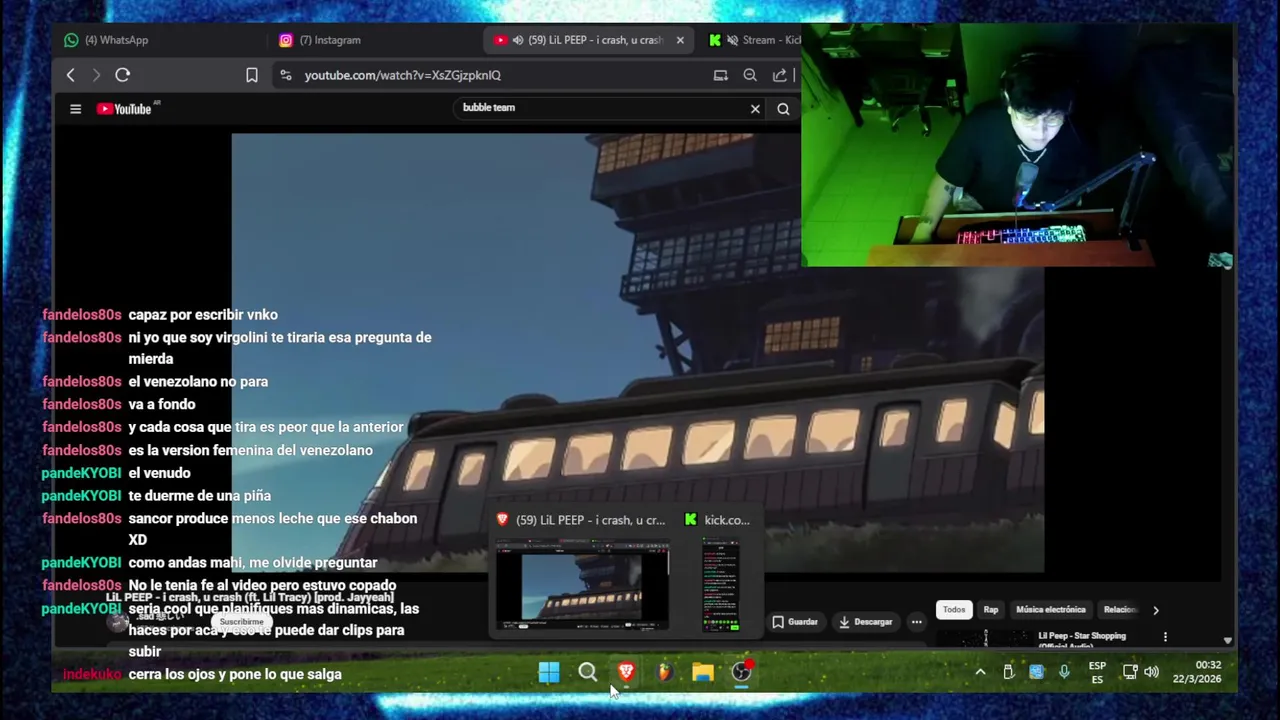Open more actions ellipsis under the video
Screen dimensions: 1280x720
pos(916,622)
